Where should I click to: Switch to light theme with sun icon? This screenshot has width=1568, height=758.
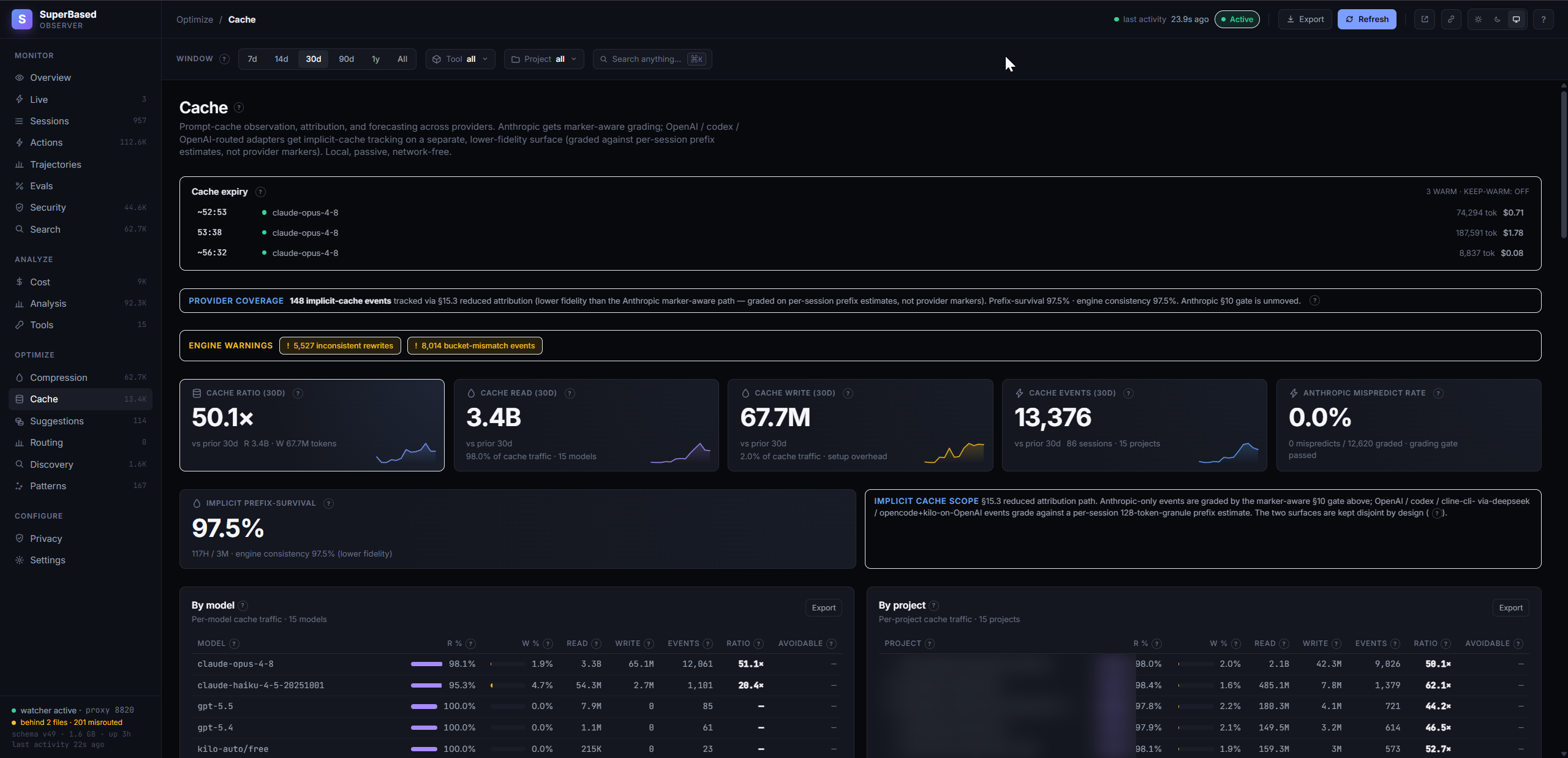point(1479,20)
